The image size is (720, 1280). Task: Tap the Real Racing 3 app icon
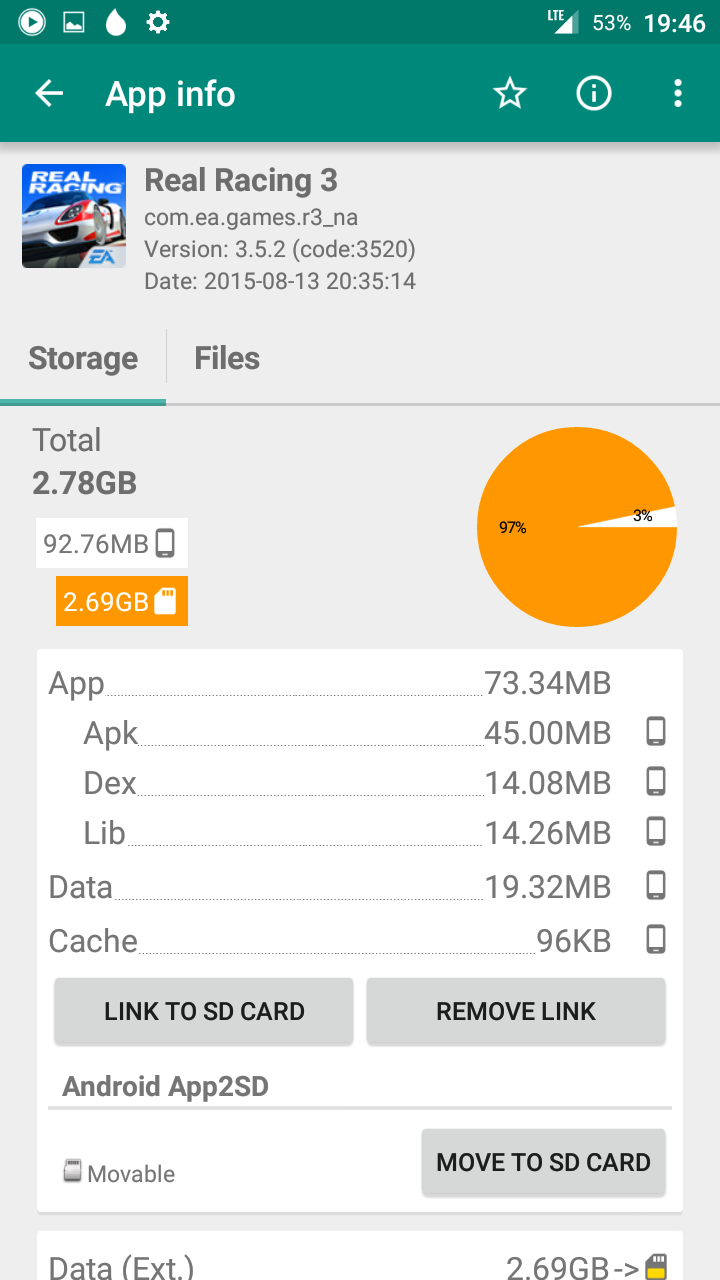(x=74, y=216)
